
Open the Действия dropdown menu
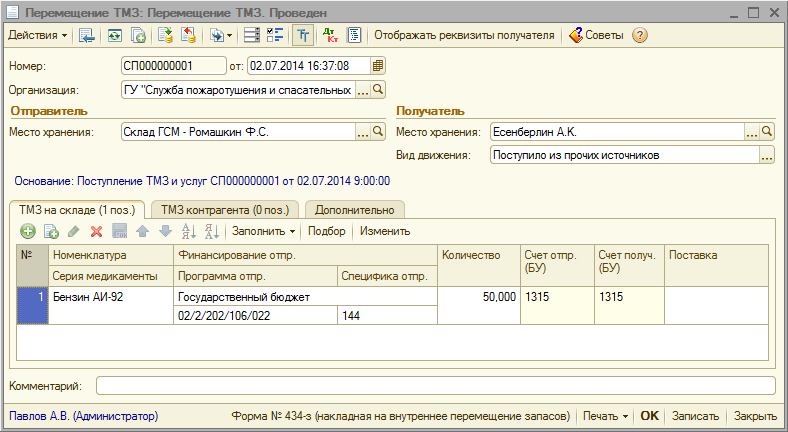(38, 35)
